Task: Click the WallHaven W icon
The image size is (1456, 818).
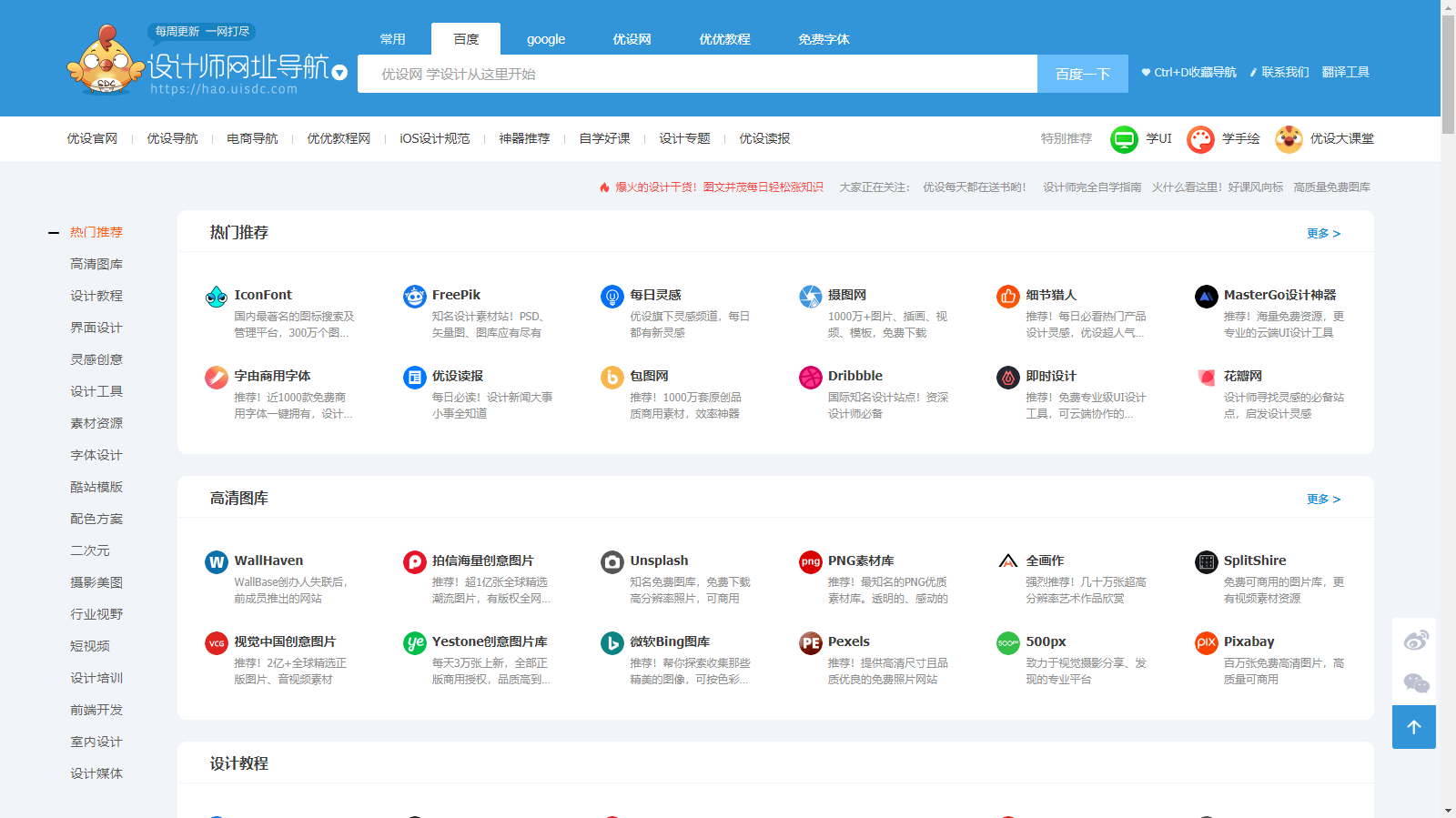Action: click(x=217, y=562)
